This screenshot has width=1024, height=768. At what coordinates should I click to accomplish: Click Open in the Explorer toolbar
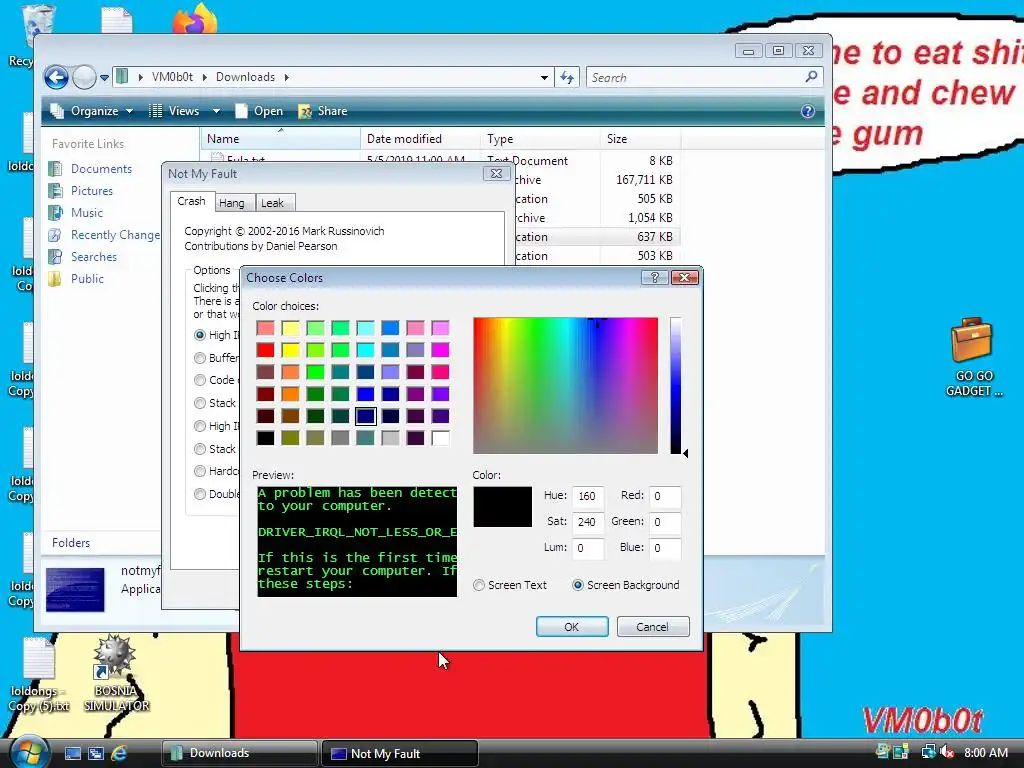pyautogui.click(x=259, y=111)
